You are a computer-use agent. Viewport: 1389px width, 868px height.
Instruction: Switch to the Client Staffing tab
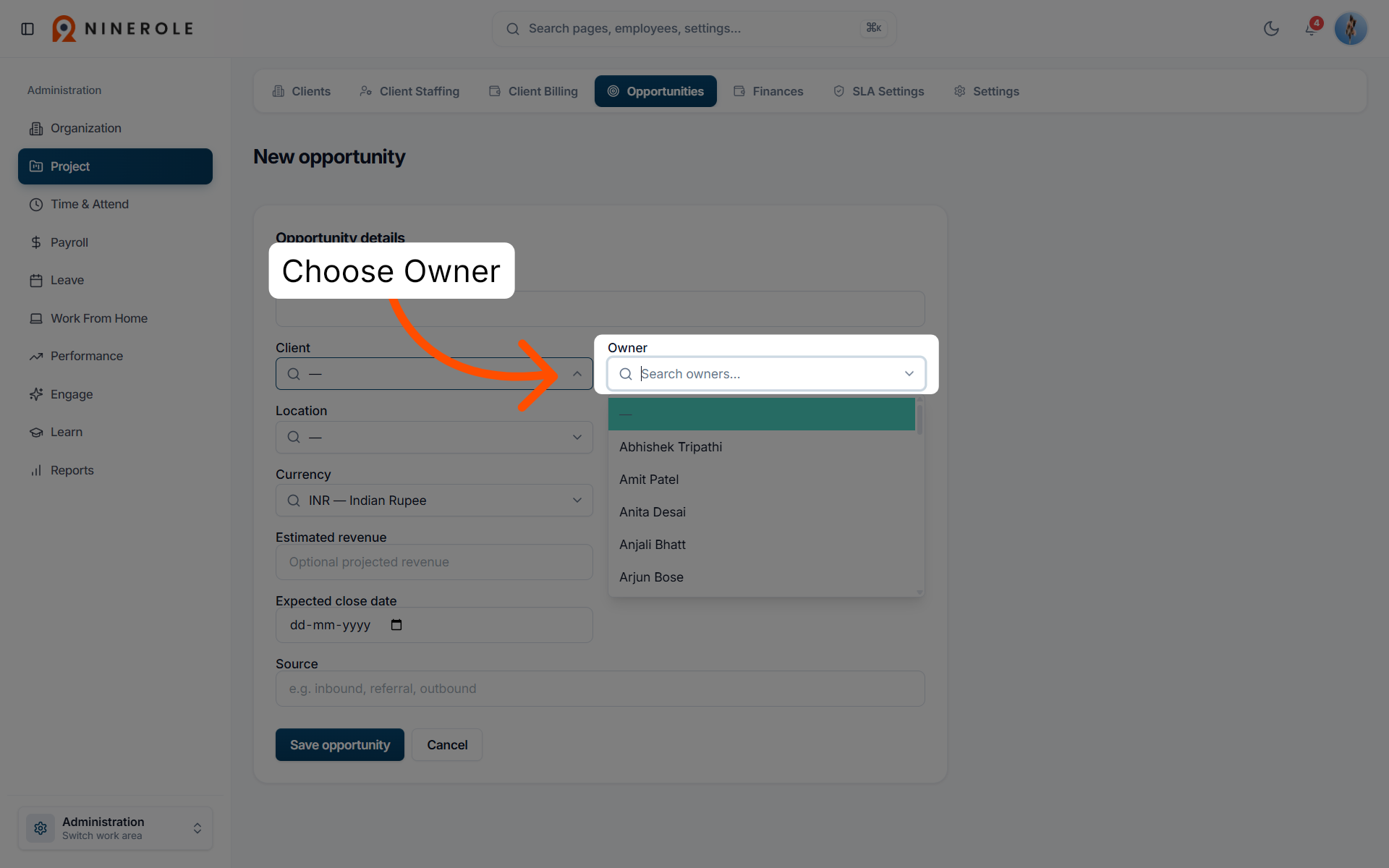point(409,91)
